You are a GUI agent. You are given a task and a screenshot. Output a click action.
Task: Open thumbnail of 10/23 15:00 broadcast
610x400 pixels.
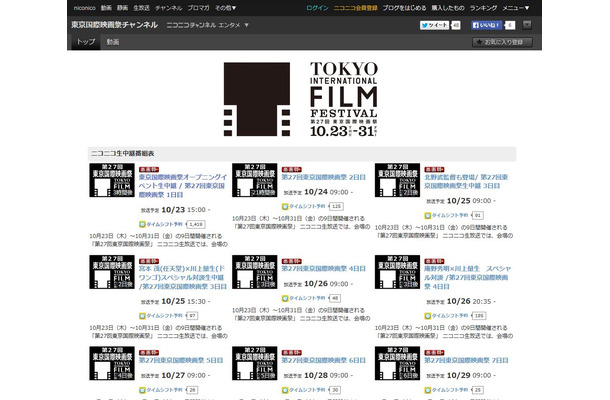coord(112,180)
